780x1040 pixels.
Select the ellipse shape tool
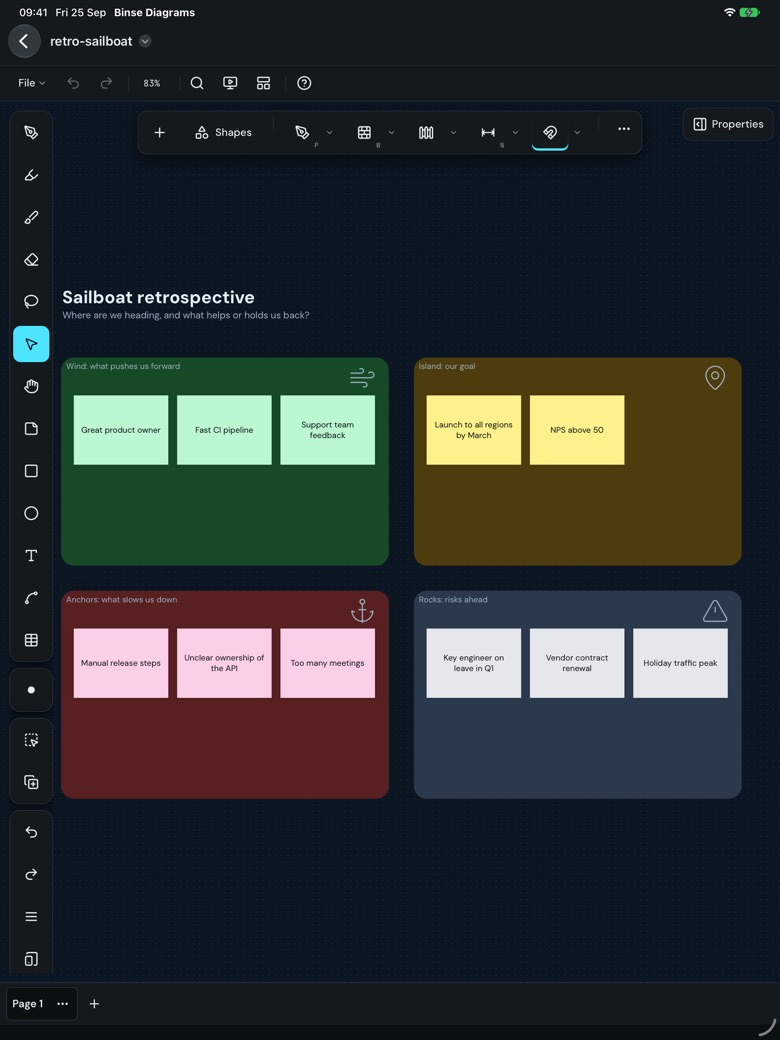[31, 513]
